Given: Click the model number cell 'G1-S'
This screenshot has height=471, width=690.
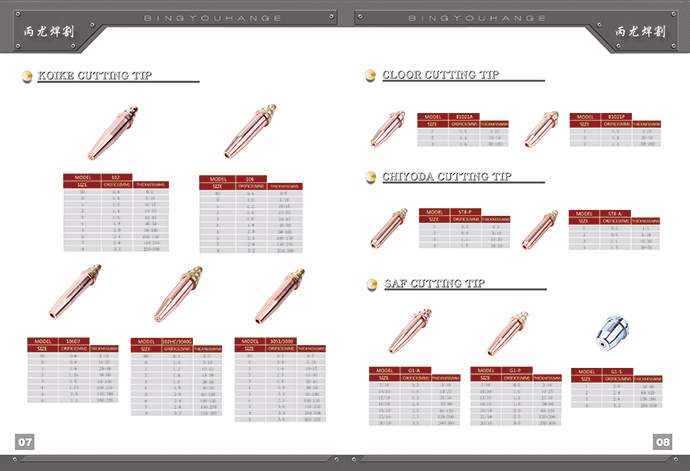Looking at the screenshot, I should [x=617, y=372].
